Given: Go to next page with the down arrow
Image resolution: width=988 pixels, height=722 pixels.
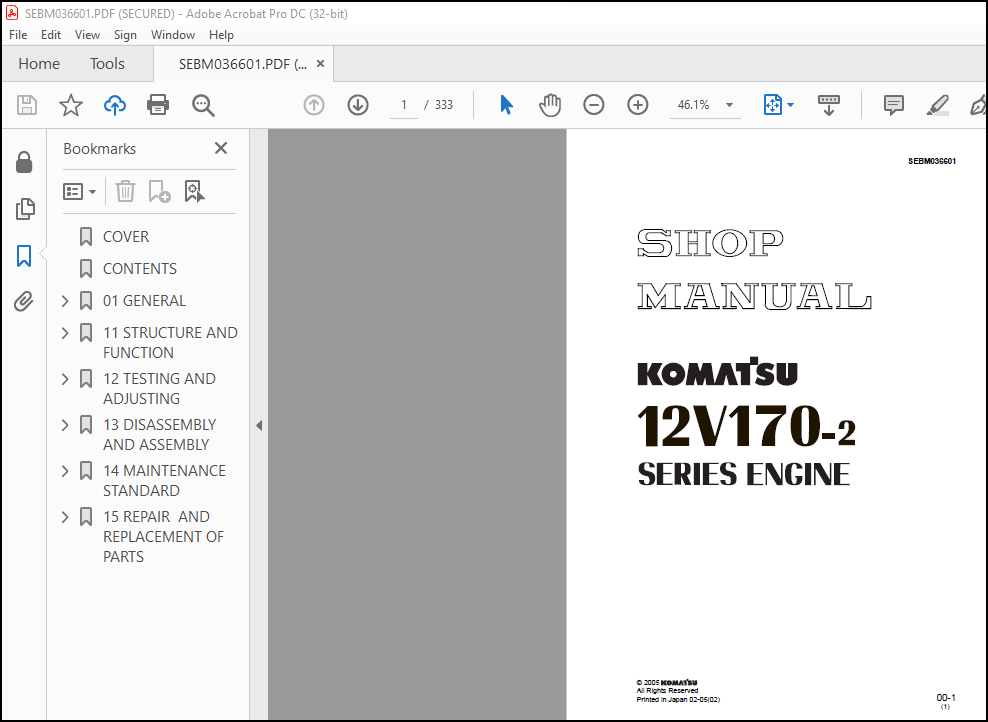Looking at the screenshot, I should coord(358,105).
